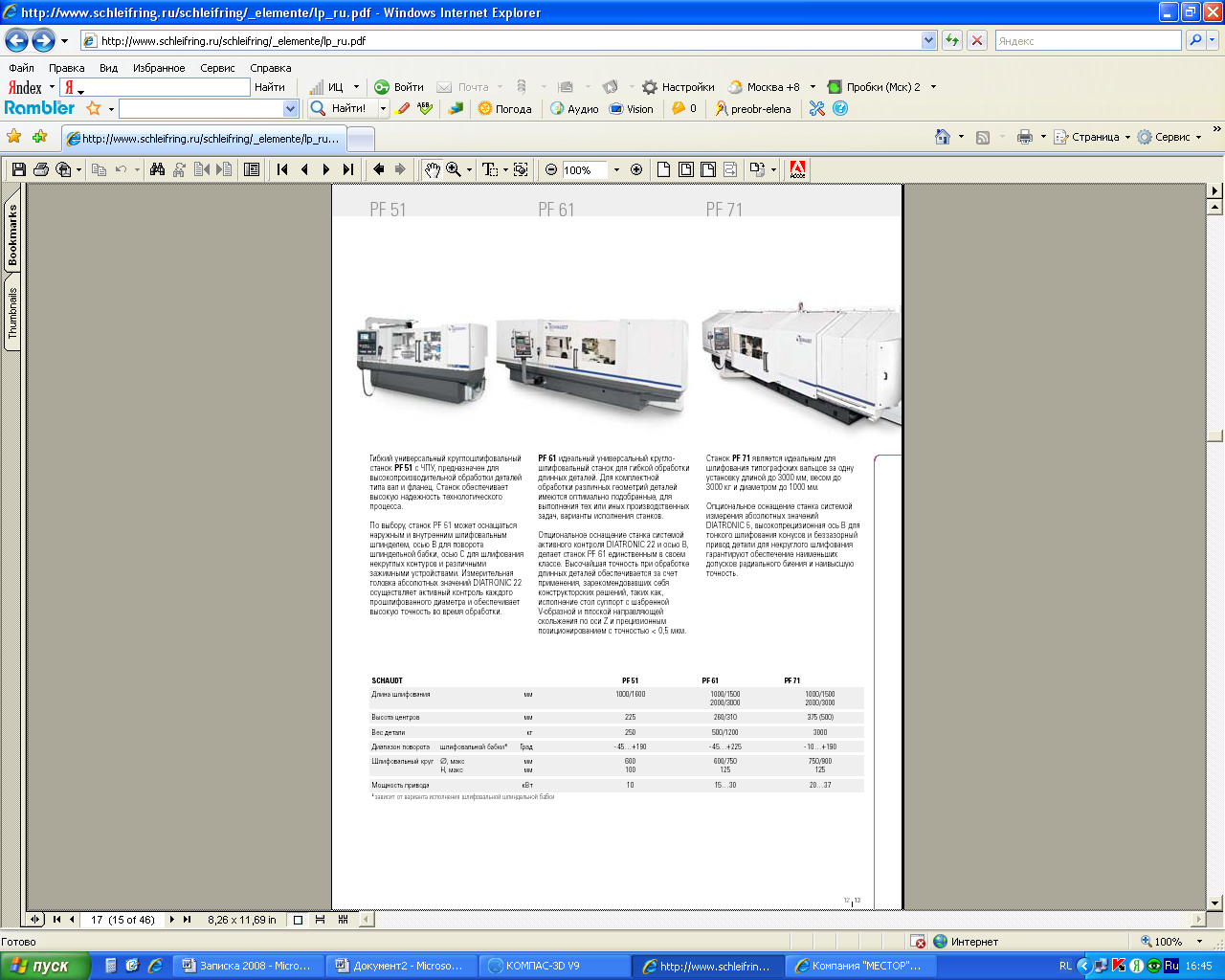This screenshot has height=980, width=1225.
Task: Select the Hand tool
Action: point(433,169)
